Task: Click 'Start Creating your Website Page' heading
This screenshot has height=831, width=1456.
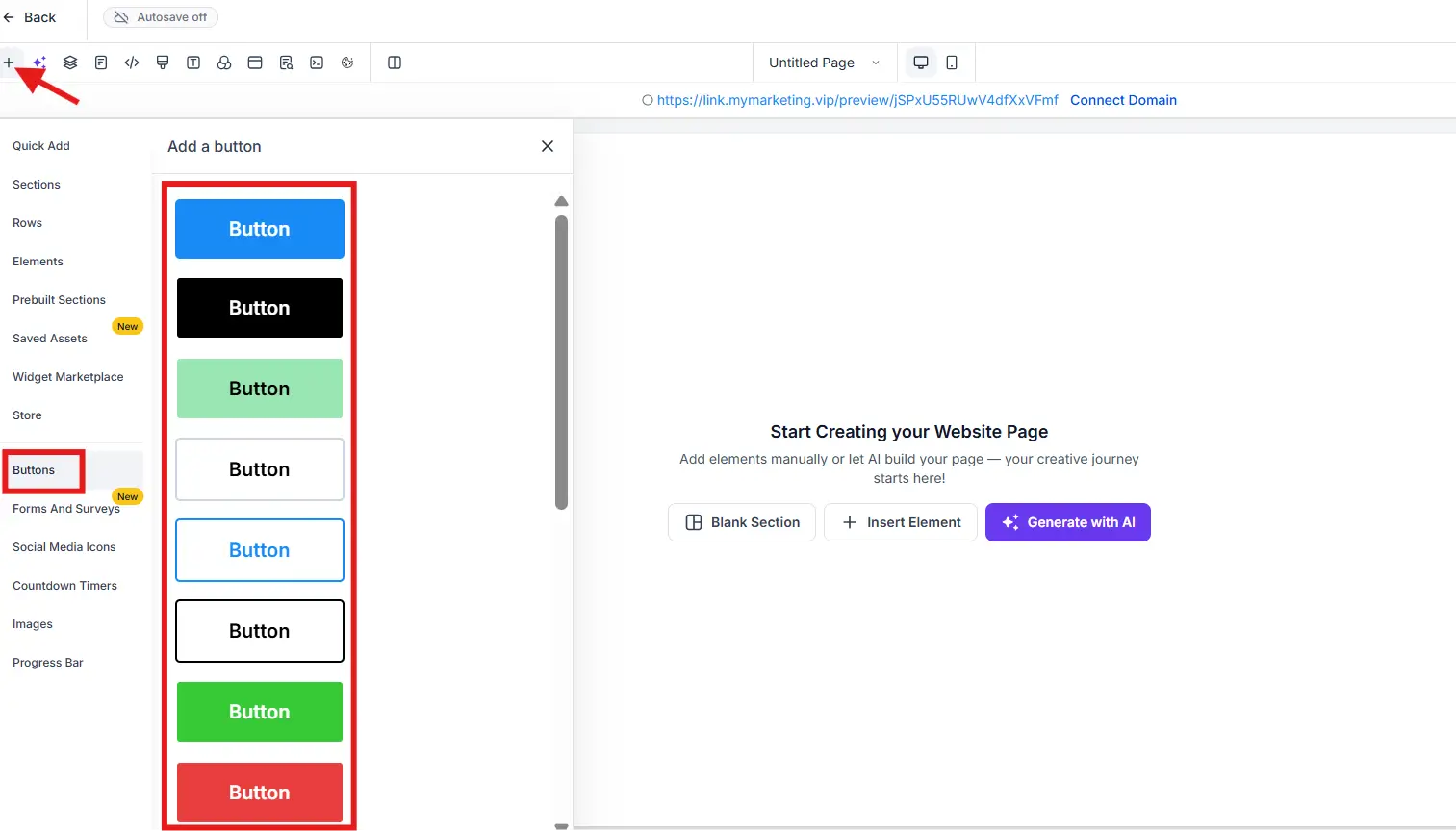Action: [x=909, y=432]
